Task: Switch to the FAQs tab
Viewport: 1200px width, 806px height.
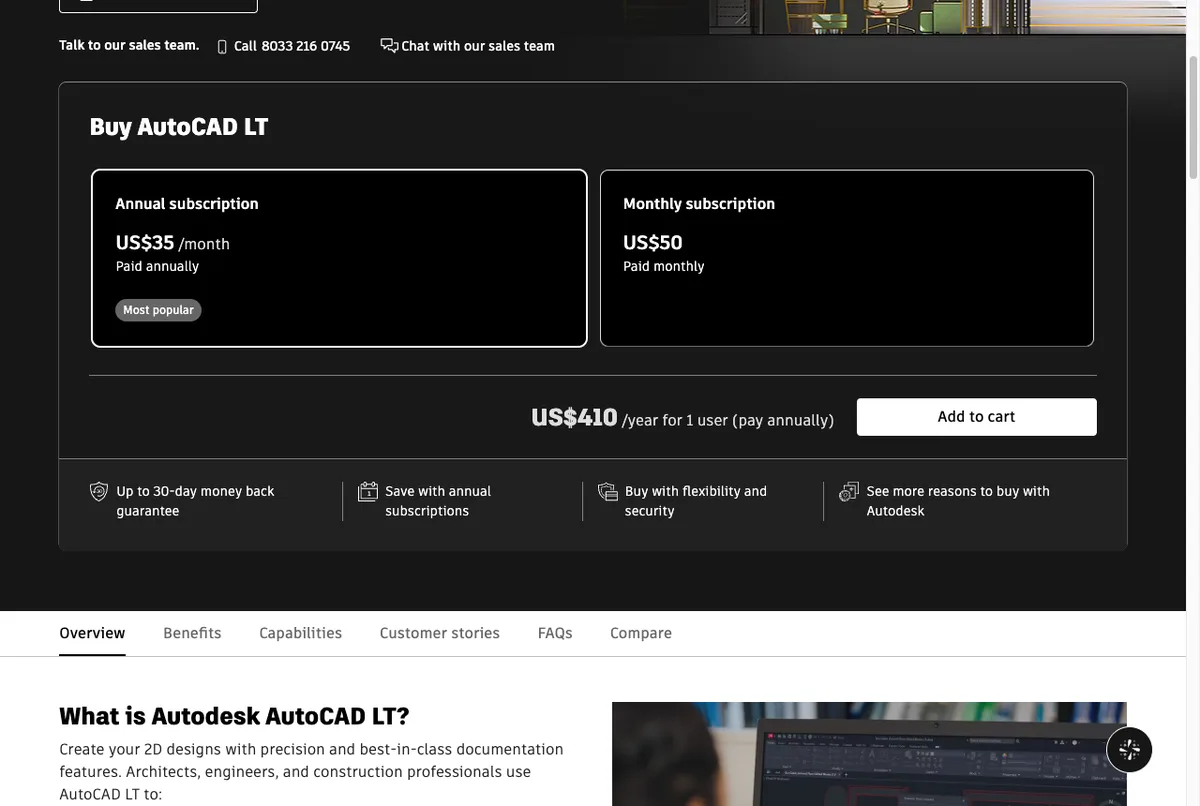Action: pos(555,633)
